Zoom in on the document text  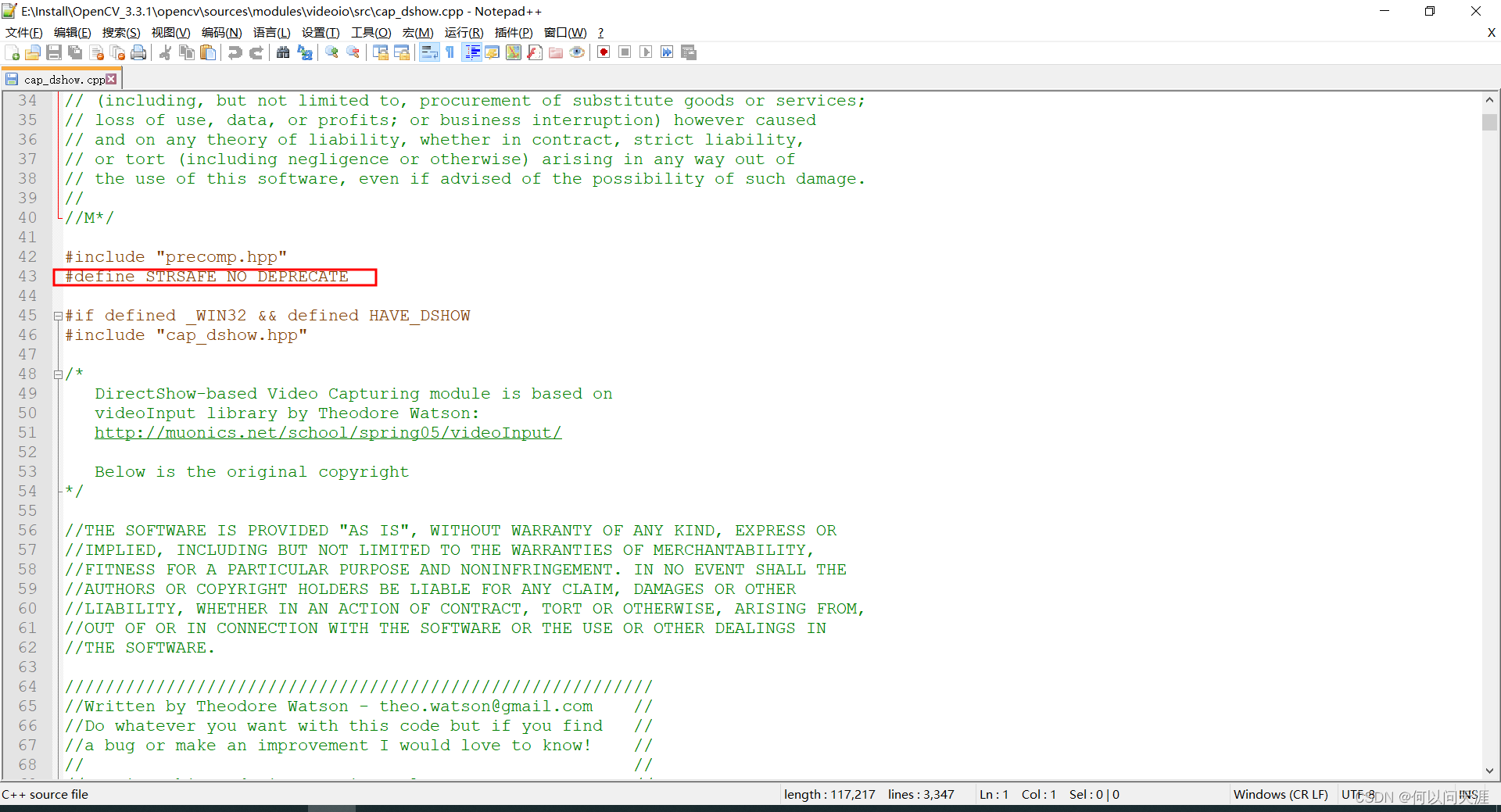coord(331,52)
